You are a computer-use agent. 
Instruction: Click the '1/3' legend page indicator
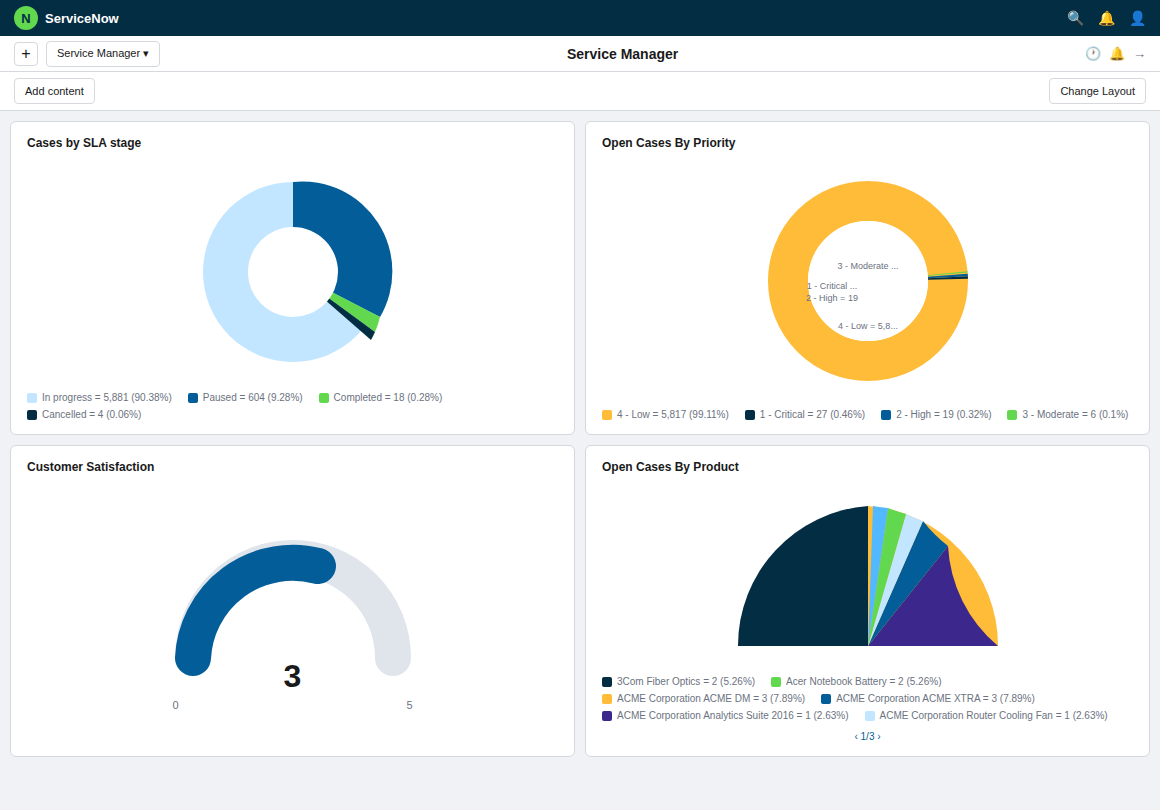pos(868,736)
